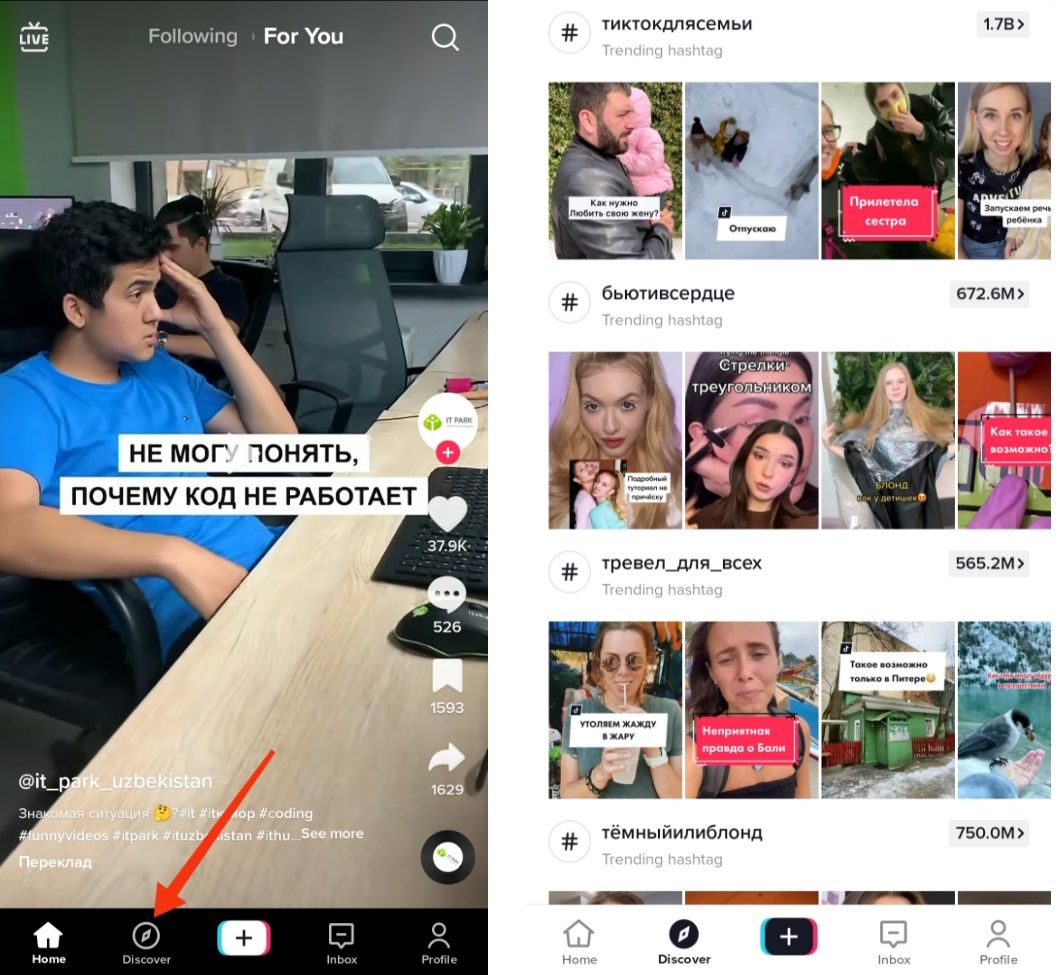Play video labeled Прилетела сестра
The image size is (1062, 975).
[x=888, y=171]
